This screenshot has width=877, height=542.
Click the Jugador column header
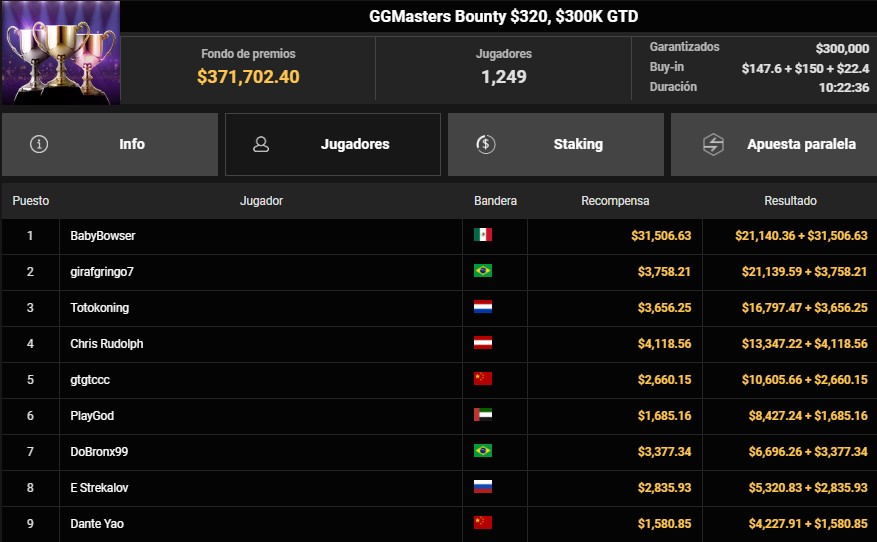261,201
